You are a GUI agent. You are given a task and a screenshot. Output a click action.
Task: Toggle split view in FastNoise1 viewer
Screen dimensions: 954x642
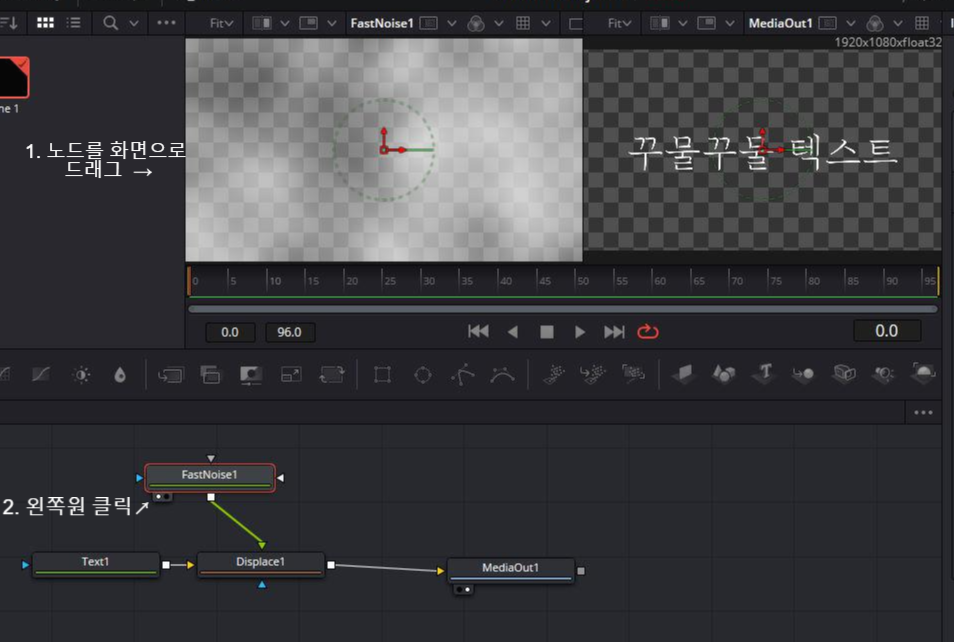pyautogui.click(x=262, y=23)
